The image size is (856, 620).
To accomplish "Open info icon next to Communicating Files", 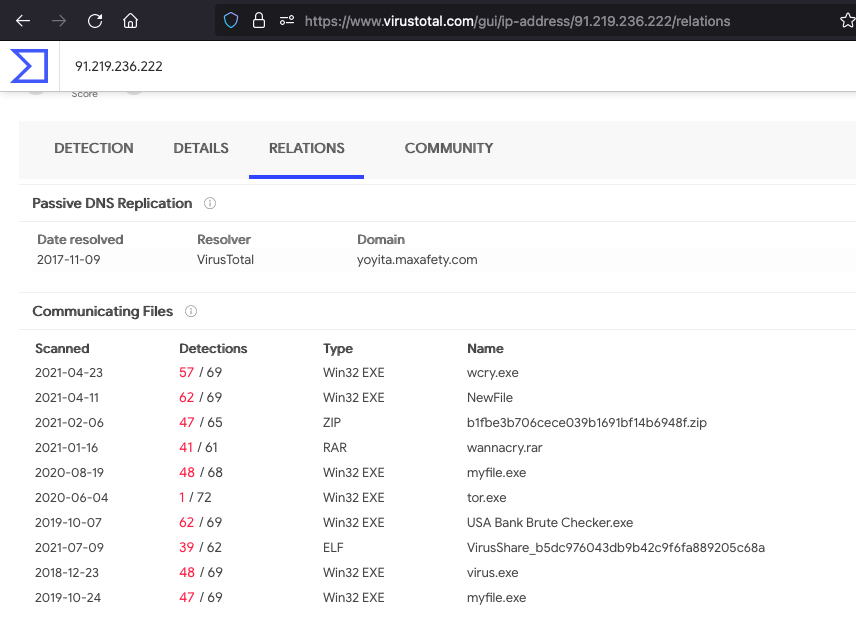I will click(191, 311).
